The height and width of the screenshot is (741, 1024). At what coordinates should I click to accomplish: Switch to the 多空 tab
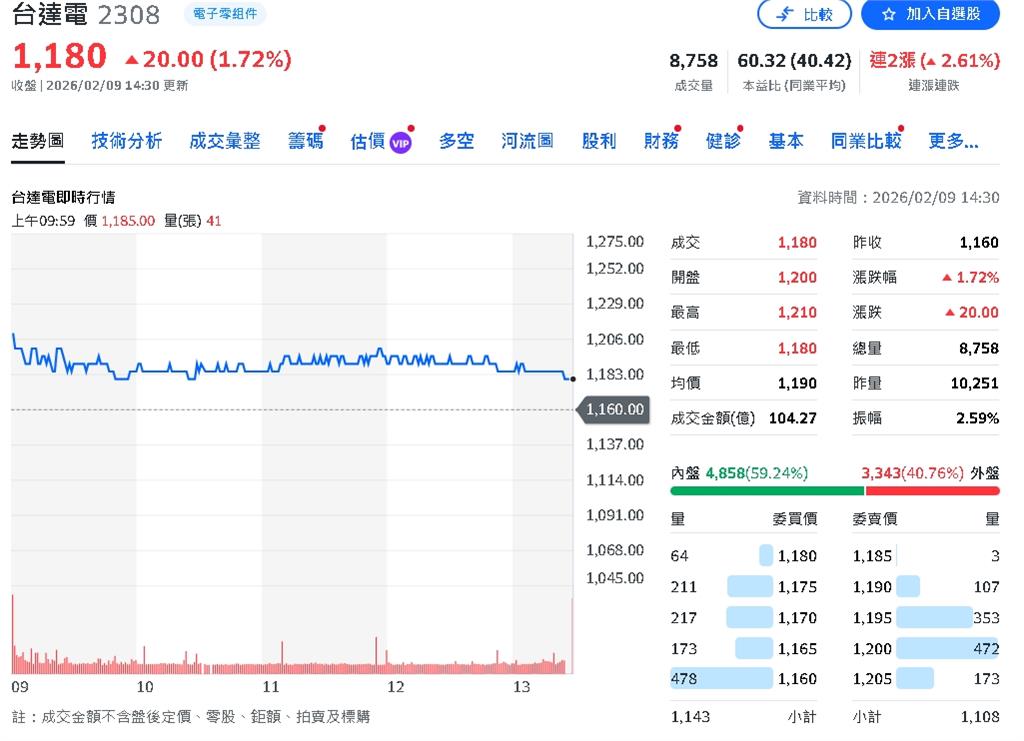click(x=456, y=141)
